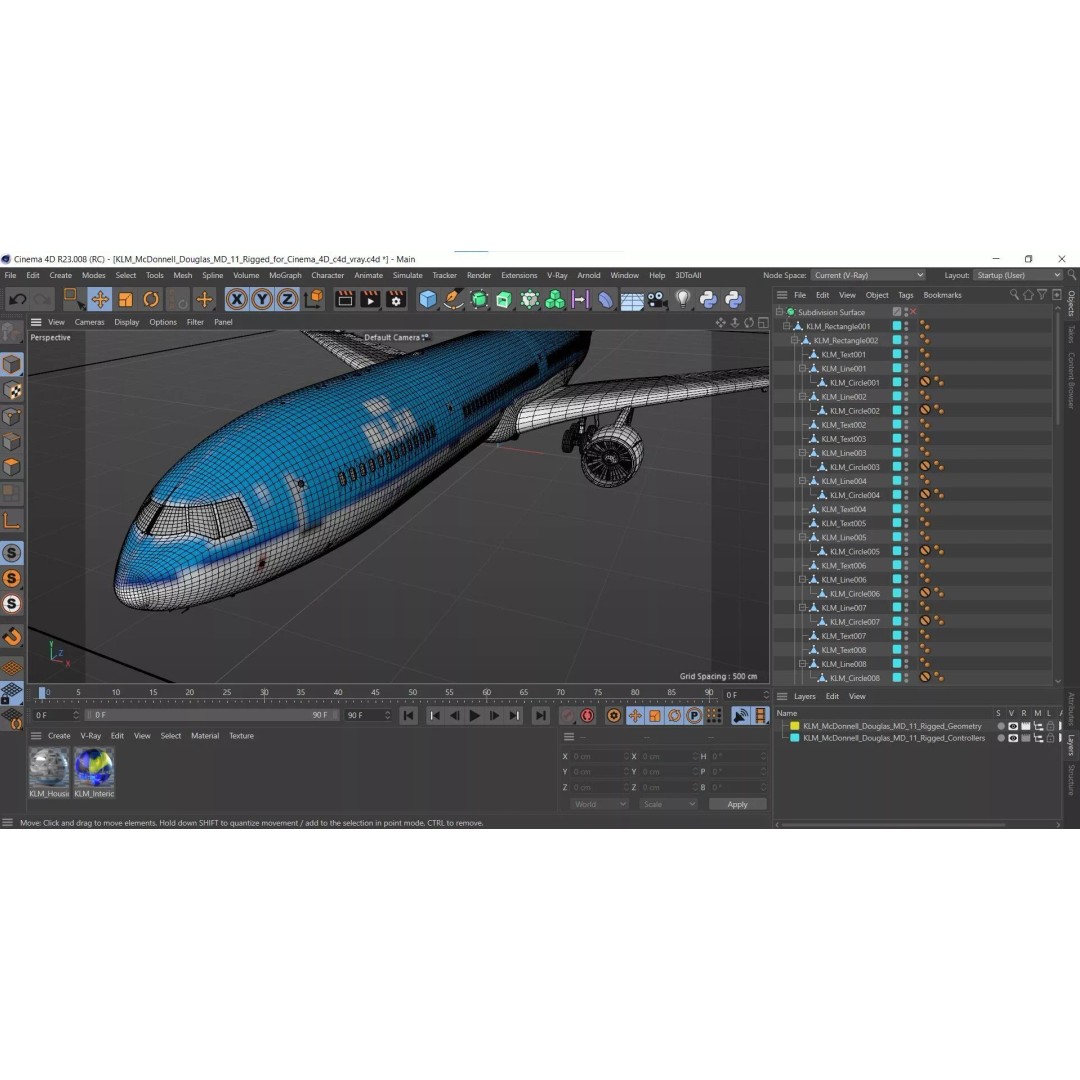Click the Layers panel title

click(804, 696)
